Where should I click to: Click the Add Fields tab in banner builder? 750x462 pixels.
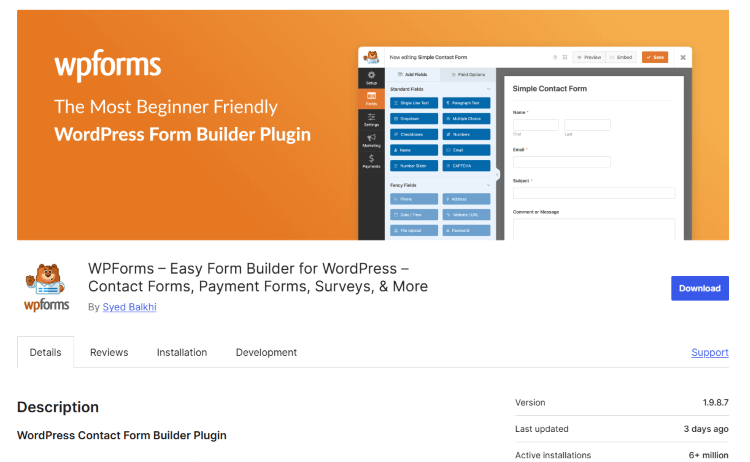(x=412, y=75)
